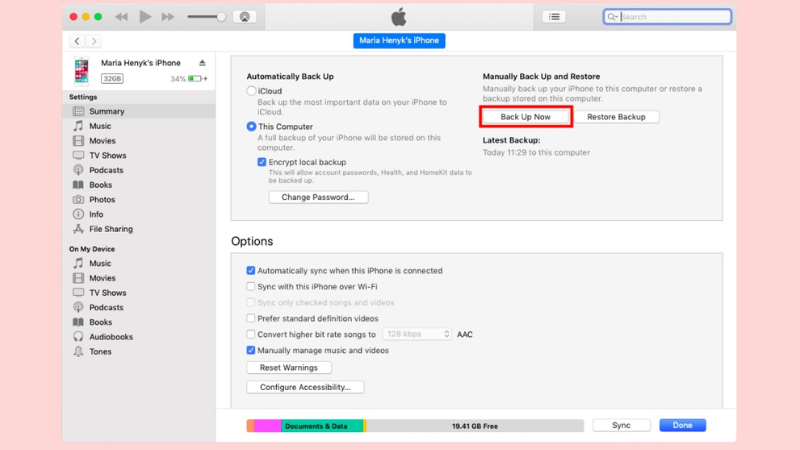
Task: Open Movies under Settings
Action: coord(139,141)
